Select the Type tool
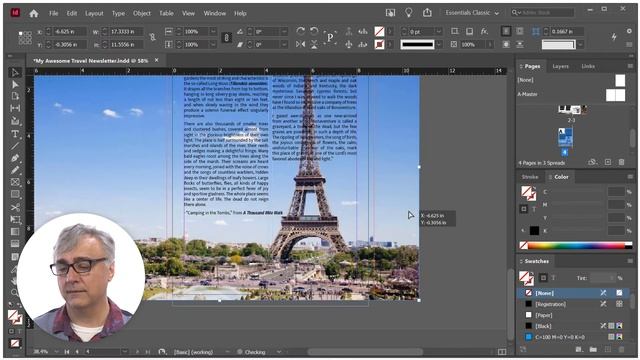The height and width of the screenshot is (360, 640). (x=15, y=134)
